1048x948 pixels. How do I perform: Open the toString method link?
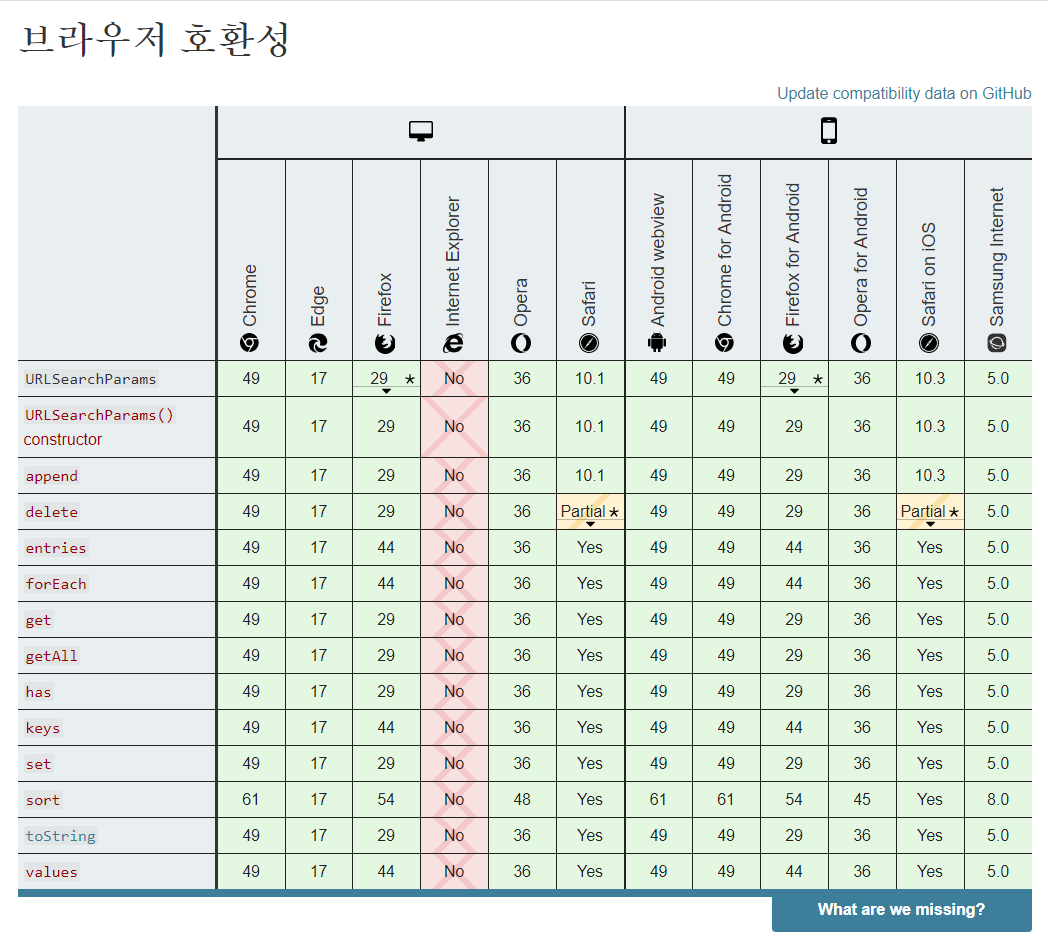point(60,836)
